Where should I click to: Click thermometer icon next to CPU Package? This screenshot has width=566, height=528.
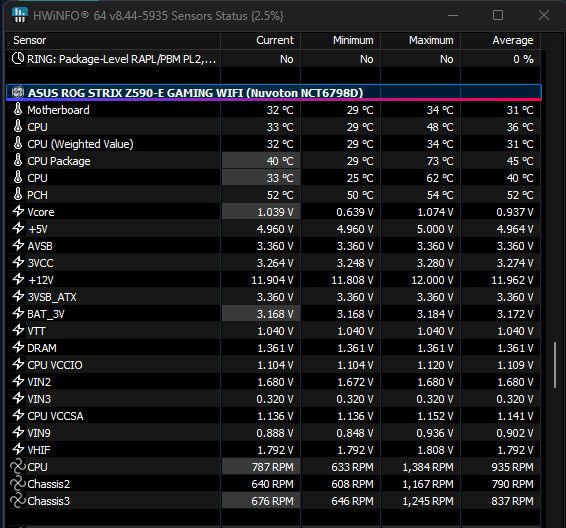[18, 161]
